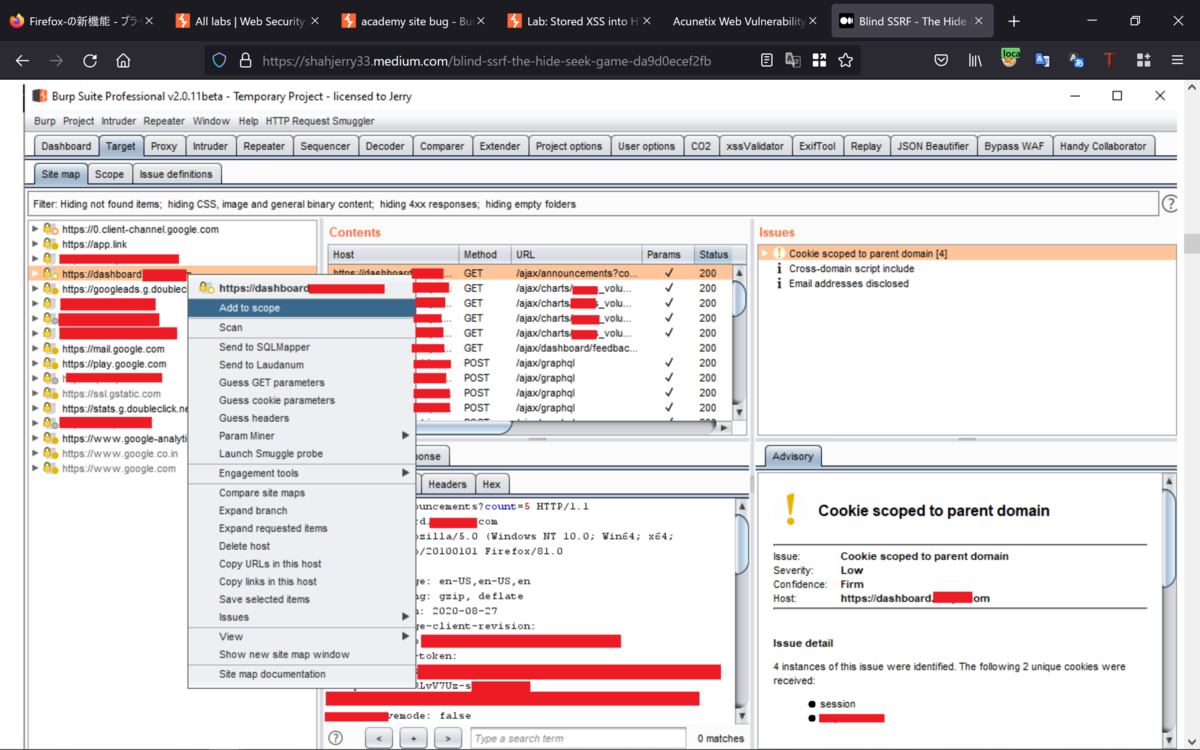Expand https://ssl.gstatic.com tree node
The height and width of the screenshot is (750, 1200).
(x=35, y=394)
